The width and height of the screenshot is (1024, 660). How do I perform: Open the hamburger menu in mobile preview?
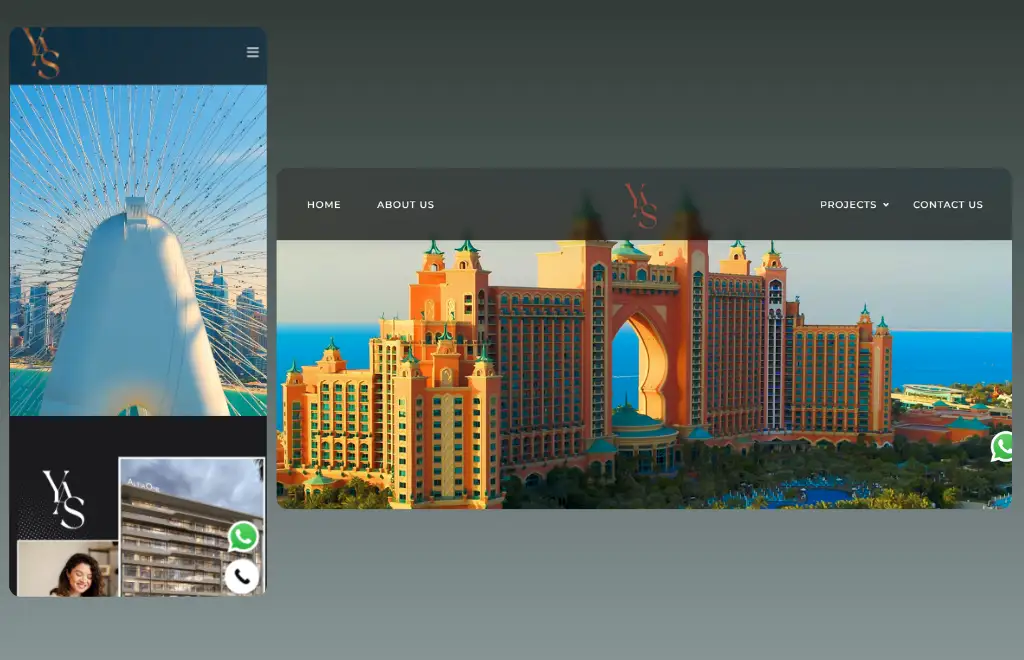(252, 52)
